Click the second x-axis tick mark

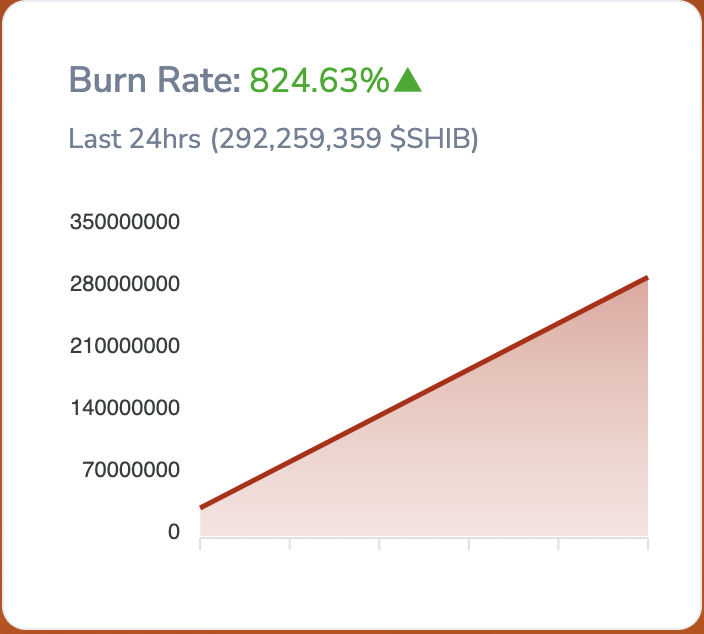[x=290, y=543]
